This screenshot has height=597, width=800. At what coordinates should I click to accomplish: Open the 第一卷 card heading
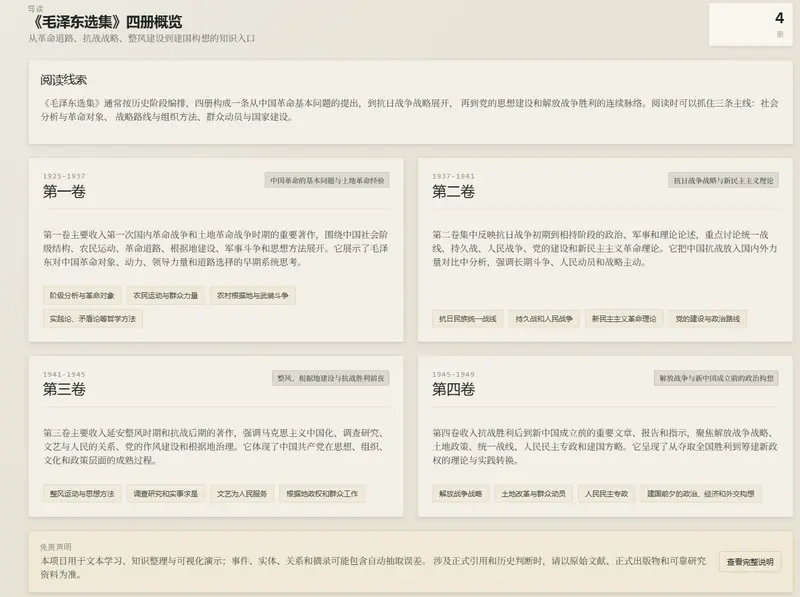[x=64, y=192]
